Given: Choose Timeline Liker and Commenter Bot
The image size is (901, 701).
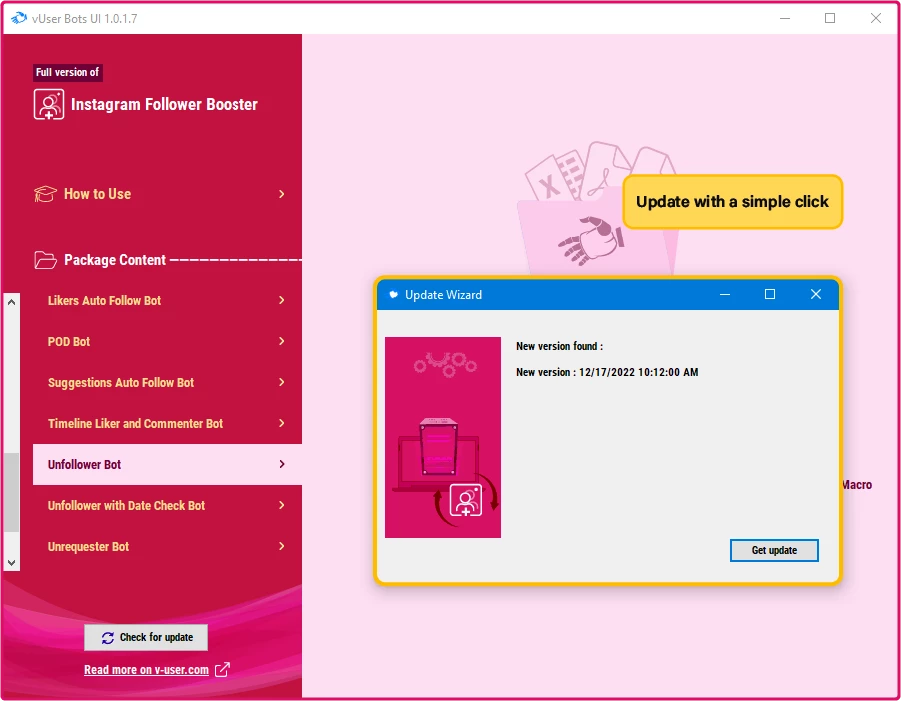Looking at the screenshot, I should 167,423.
